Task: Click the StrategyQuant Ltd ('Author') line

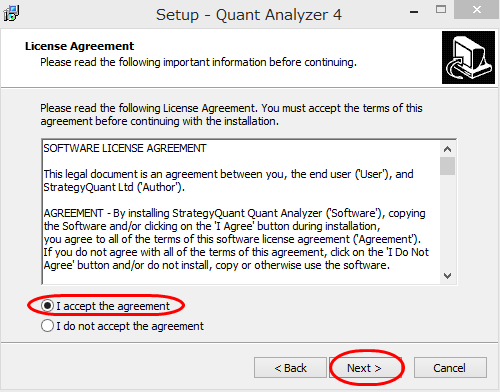Action: click(114, 187)
